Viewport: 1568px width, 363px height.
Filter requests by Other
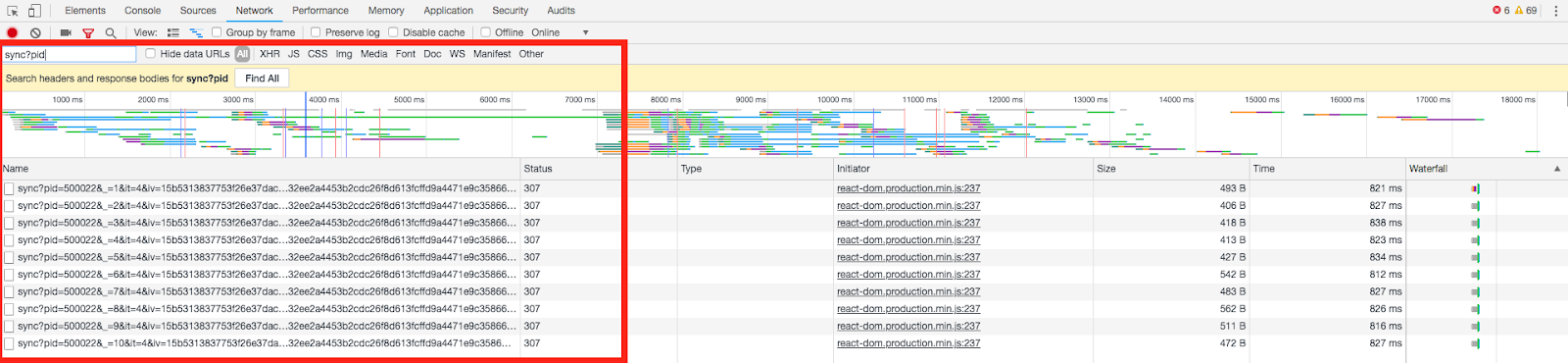coord(531,54)
